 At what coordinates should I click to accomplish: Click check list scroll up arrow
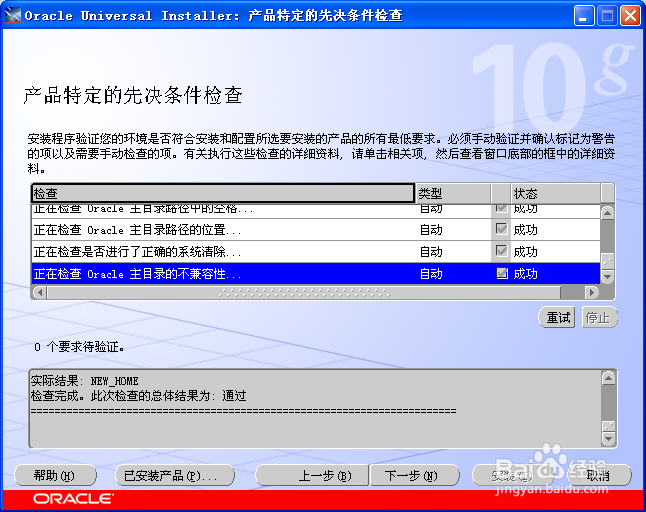point(608,213)
